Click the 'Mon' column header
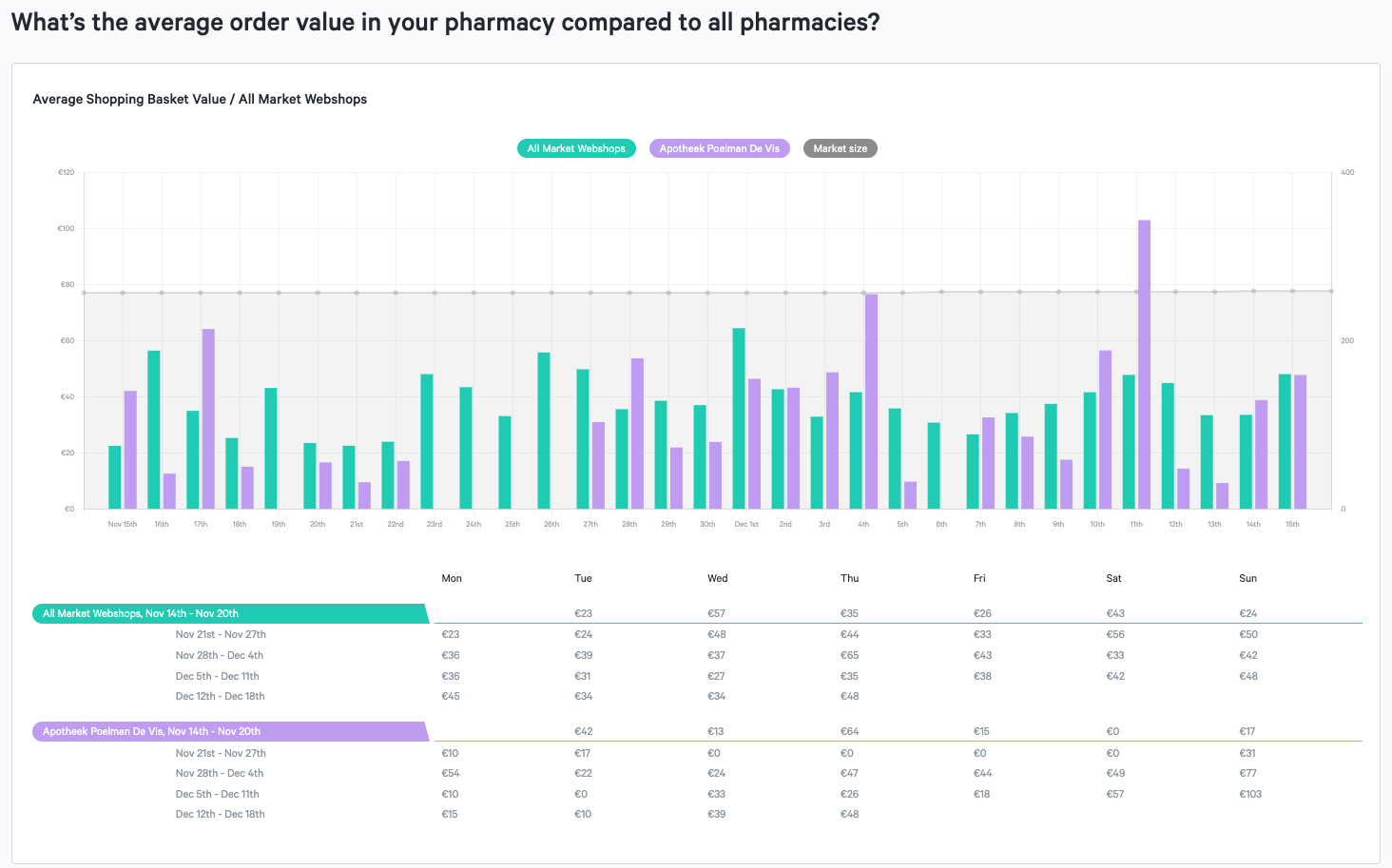Viewport: 1392px width, 868px height. coord(452,578)
